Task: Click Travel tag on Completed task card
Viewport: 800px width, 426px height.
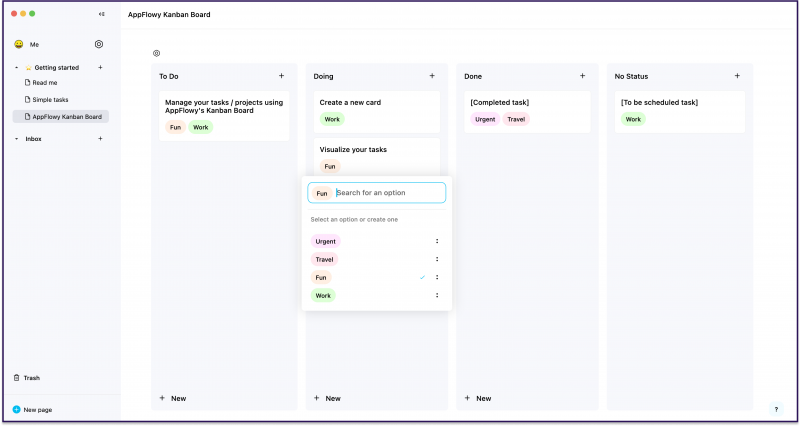Action: [516, 119]
